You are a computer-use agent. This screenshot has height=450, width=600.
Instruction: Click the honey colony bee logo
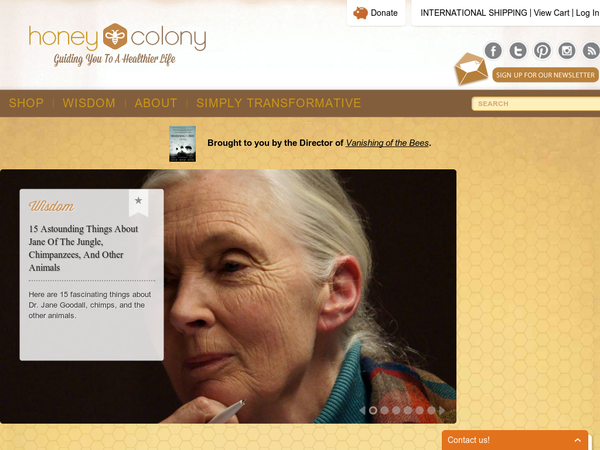coord(115,36)
